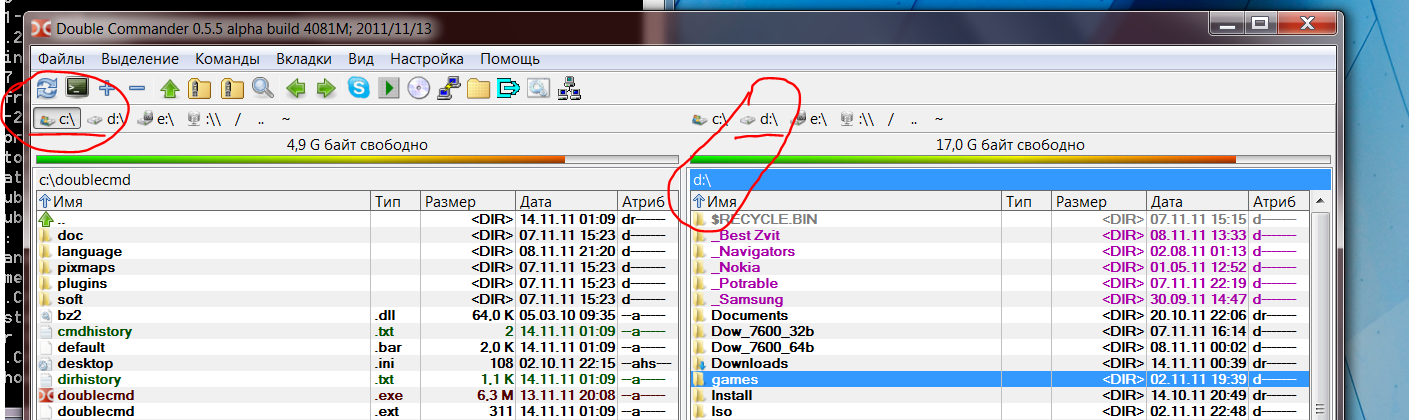Open the Настройка menu
1409x420 pixels.
pos(426,59)
